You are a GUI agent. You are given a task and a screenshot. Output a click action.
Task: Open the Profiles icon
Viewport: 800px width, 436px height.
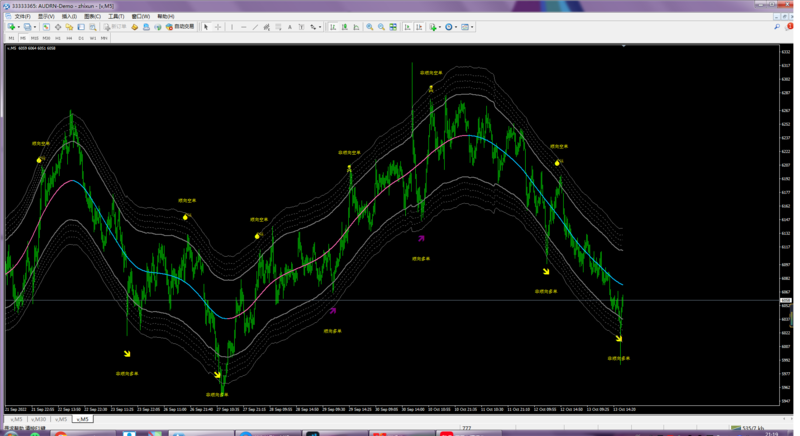pos(28,27)
